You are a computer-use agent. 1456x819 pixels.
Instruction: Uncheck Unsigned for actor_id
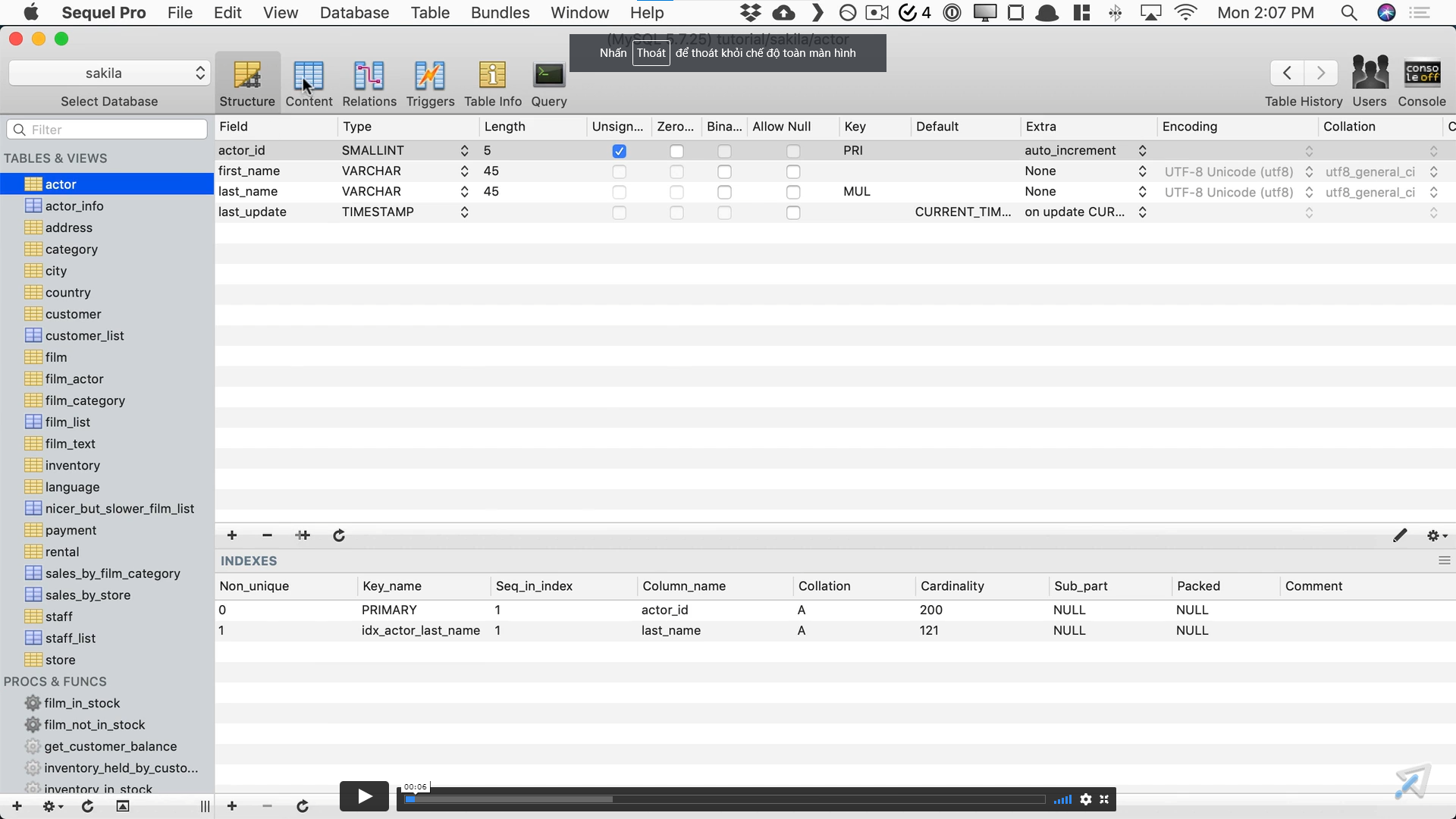point(619,151)
